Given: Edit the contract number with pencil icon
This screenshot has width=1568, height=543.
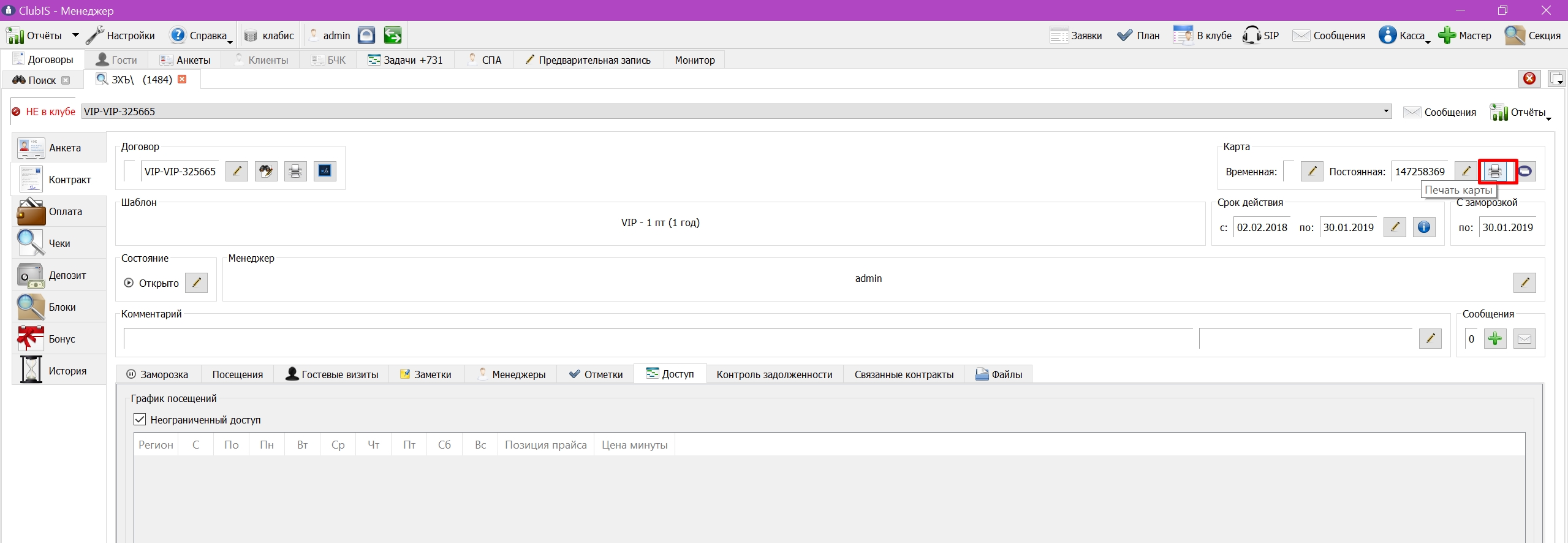Looking at the screenshot, I should tap(237, 171).
